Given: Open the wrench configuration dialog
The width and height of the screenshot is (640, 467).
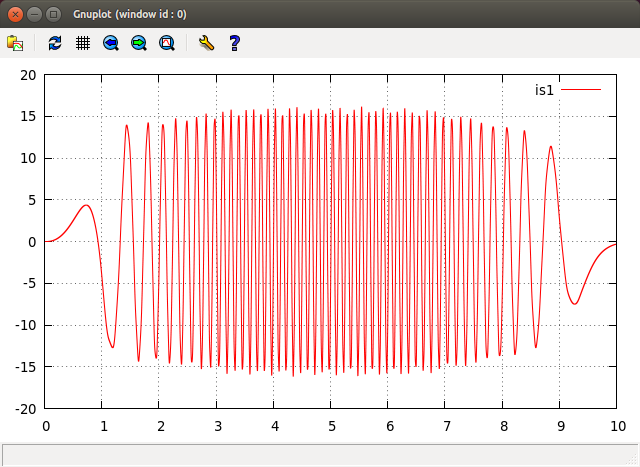Looking at the screenshot, I should (x=207, y=43).
